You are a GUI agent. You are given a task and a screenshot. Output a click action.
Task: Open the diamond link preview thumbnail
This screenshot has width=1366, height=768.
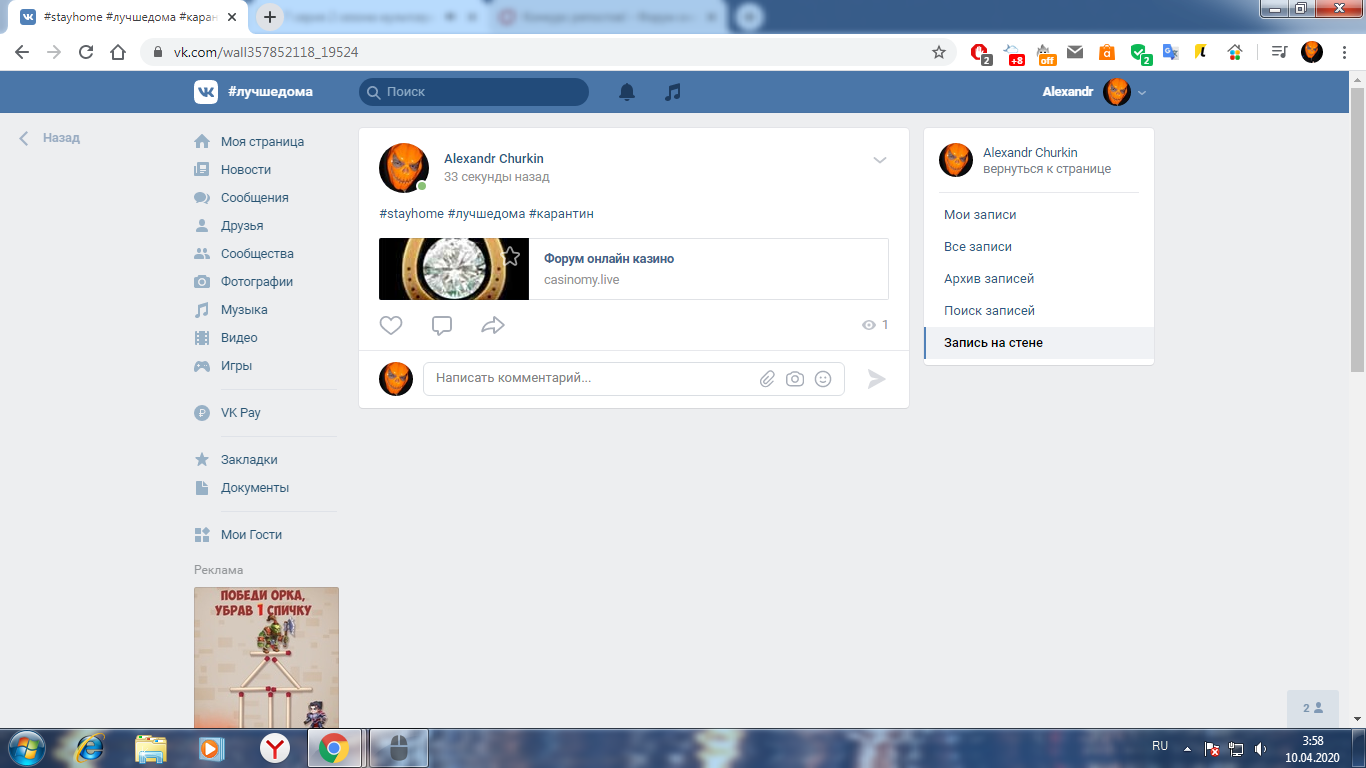click(454, 269)
